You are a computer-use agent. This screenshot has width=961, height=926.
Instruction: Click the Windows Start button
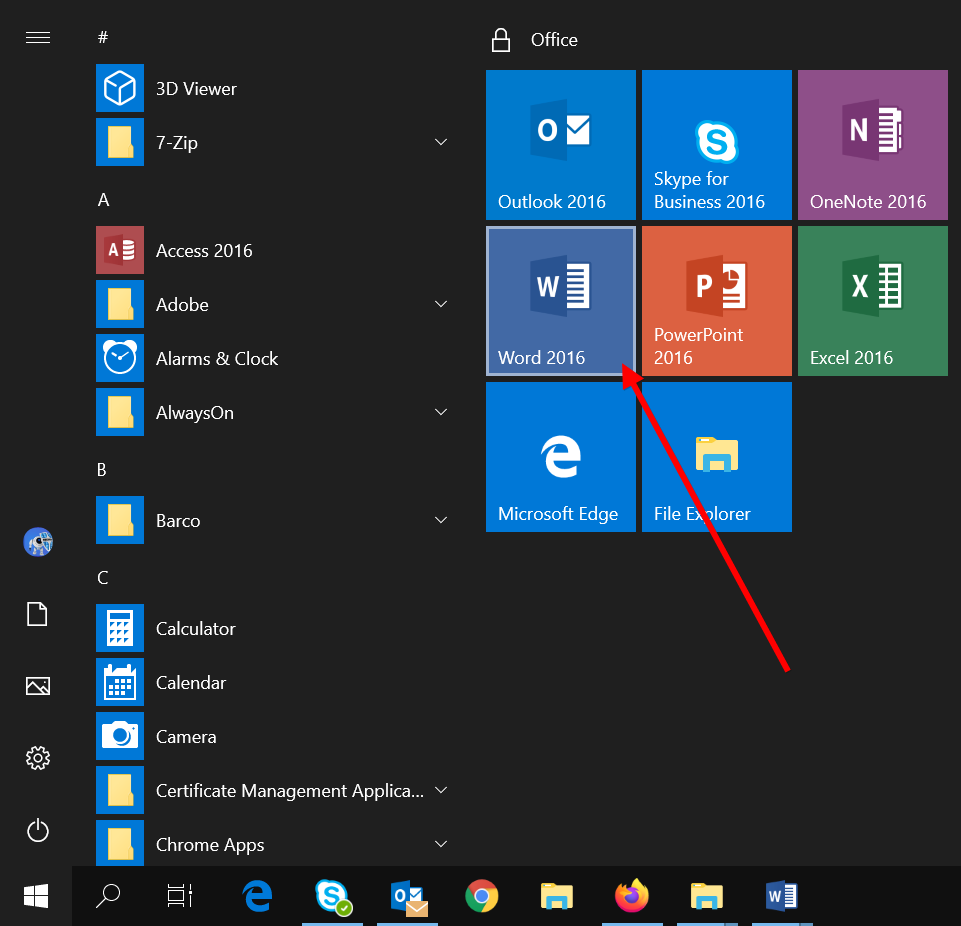click(37, 896)
